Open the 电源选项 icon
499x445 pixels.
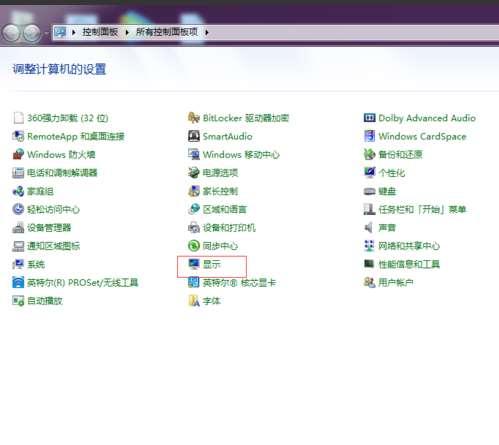coord(194,173)
